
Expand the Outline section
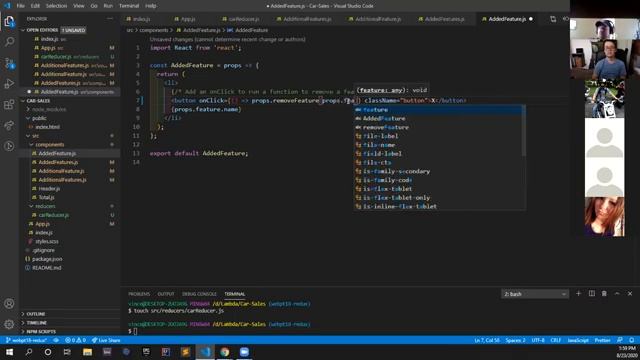(x=36, y=314)
